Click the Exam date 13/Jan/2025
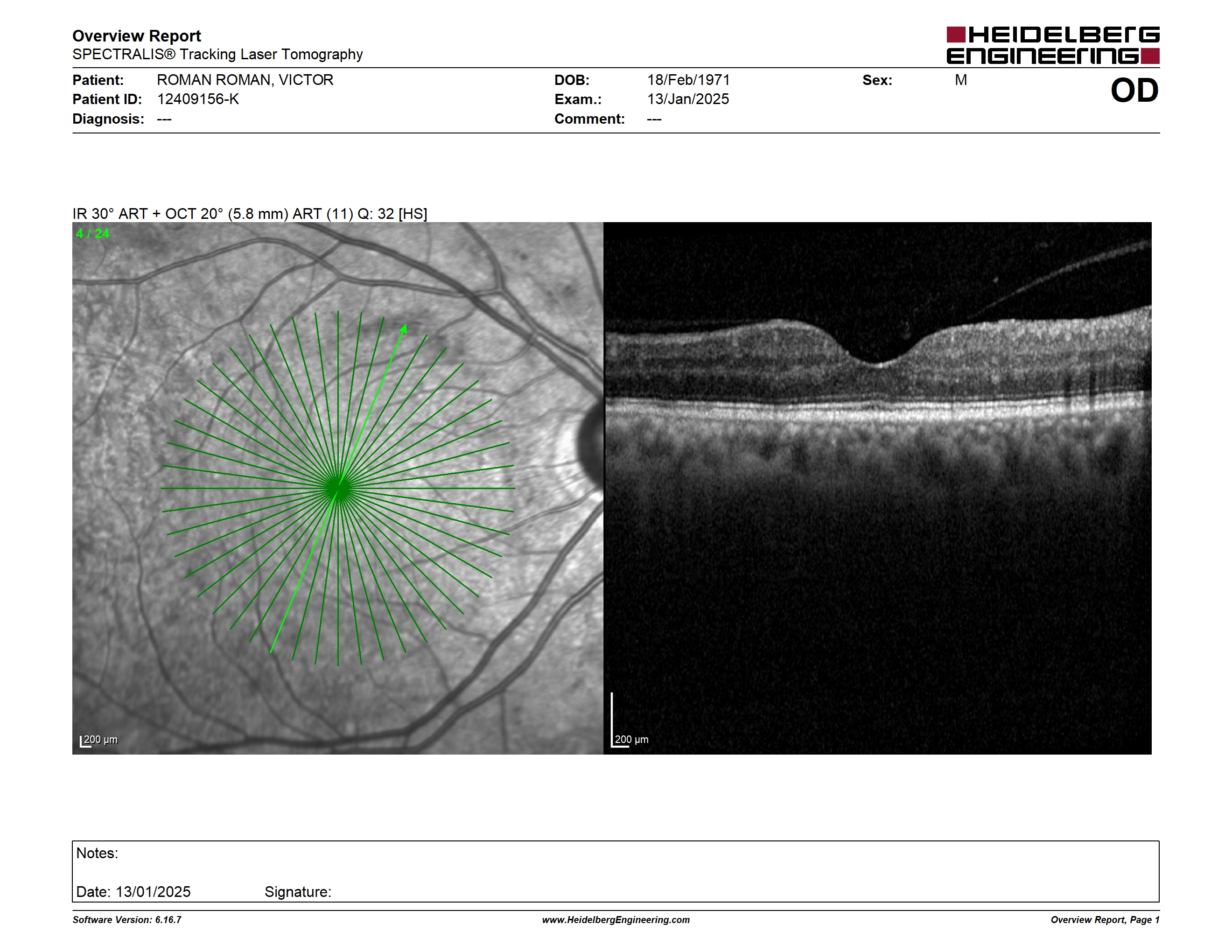Image resolution: width=1232 pixels, height=952 pixels. (688, 99)
